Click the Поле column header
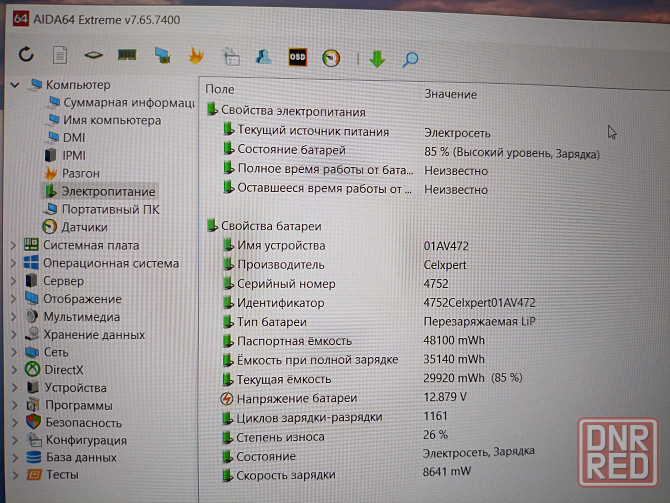The height and width of the screenshot is (503, 670). tap(220, 89)
